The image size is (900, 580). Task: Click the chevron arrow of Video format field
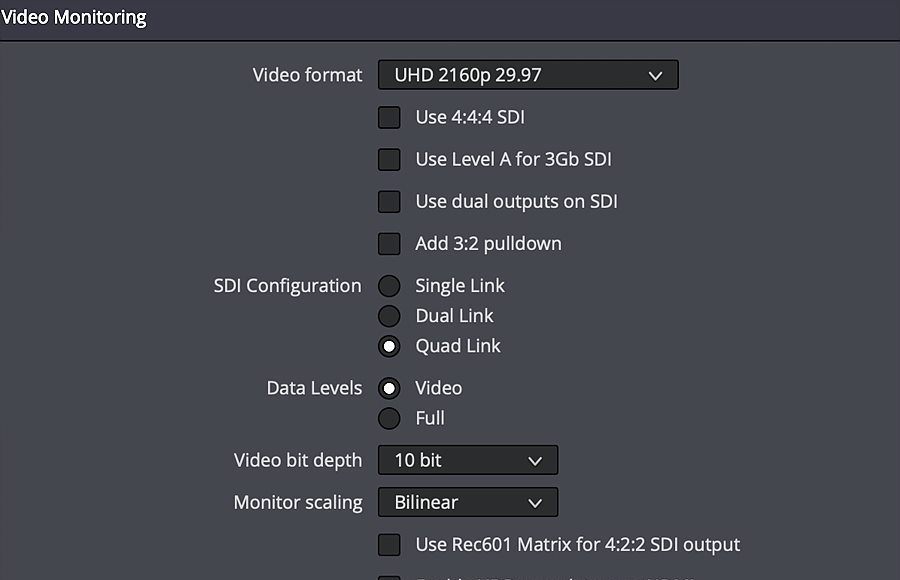[x=655, y=75]
